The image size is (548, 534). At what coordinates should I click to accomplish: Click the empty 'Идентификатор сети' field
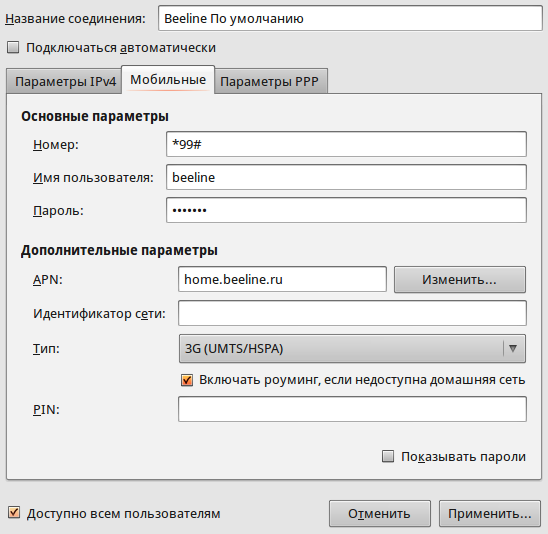click(x=352, y=313)
